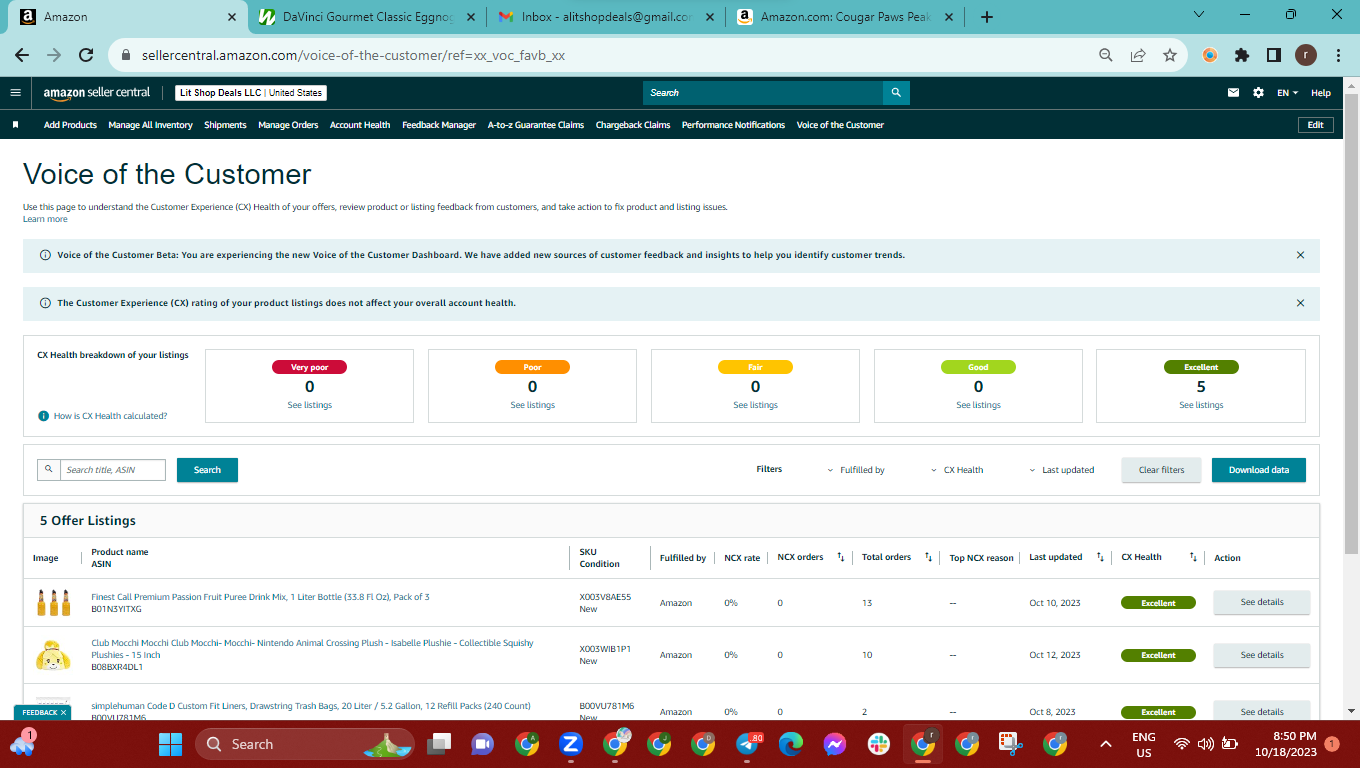The height and width of the screenshot is (768, 1360).
Task: Bookmark this page with the star icon
Action: 1170,56
